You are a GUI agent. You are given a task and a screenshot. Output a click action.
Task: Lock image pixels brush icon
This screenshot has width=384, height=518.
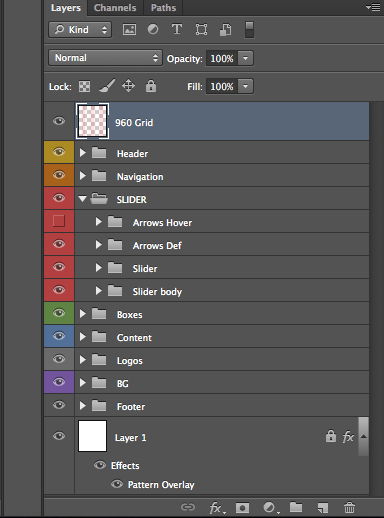(x=107, y=86)
